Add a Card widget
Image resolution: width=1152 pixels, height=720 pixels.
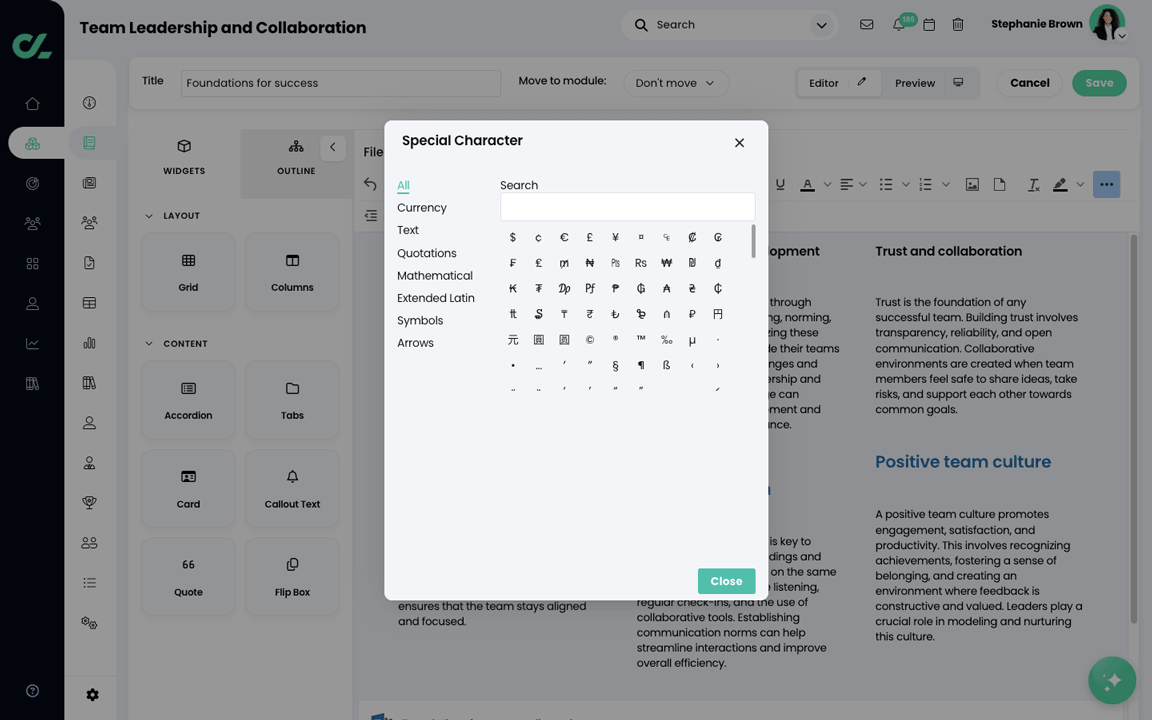pos(188,489)
